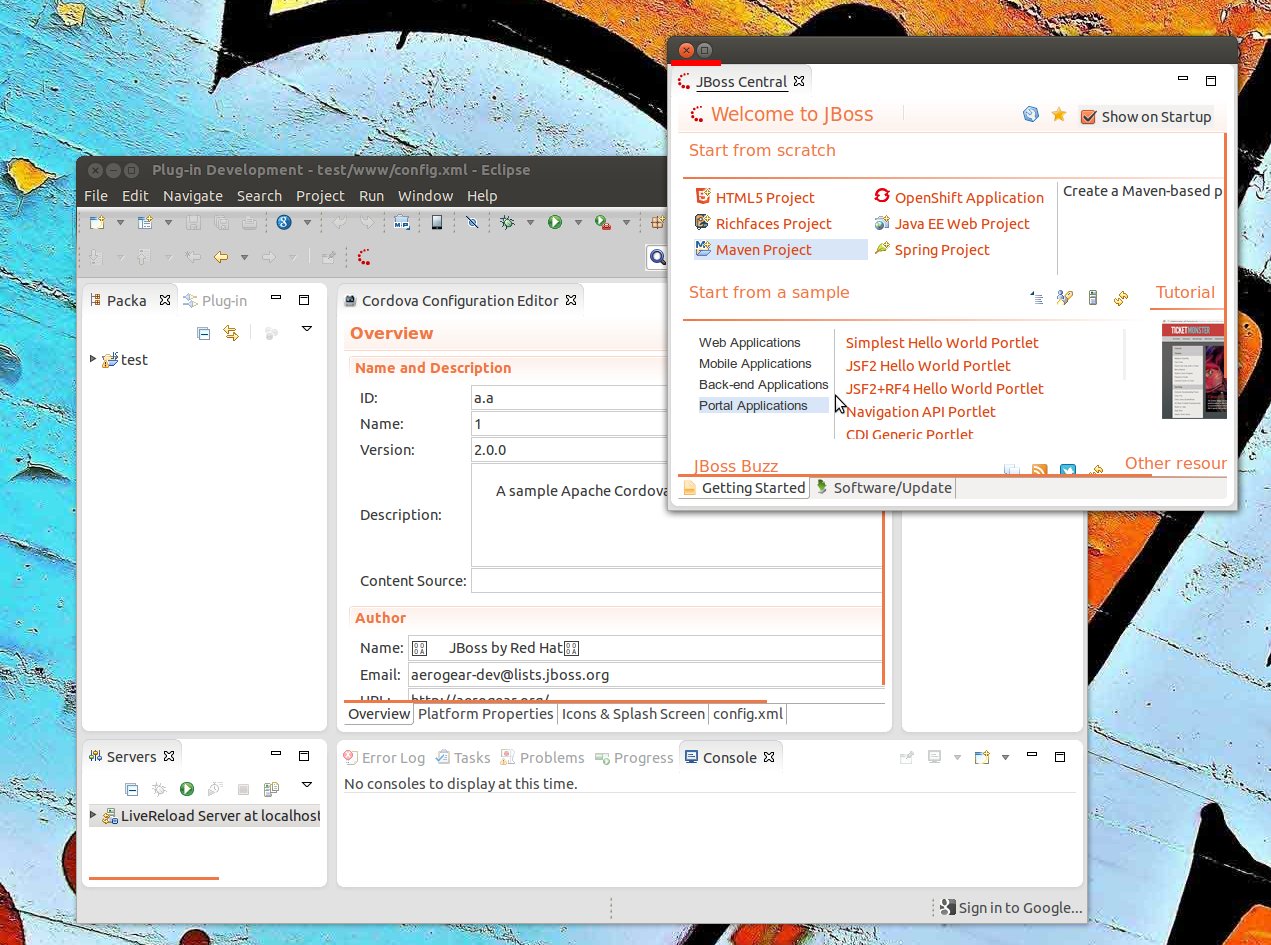The width and height of the screenshot is (1271, 945).
Task: Click the search magnifier in Eclipse toolbar
Action: click(x=657, y=257)
